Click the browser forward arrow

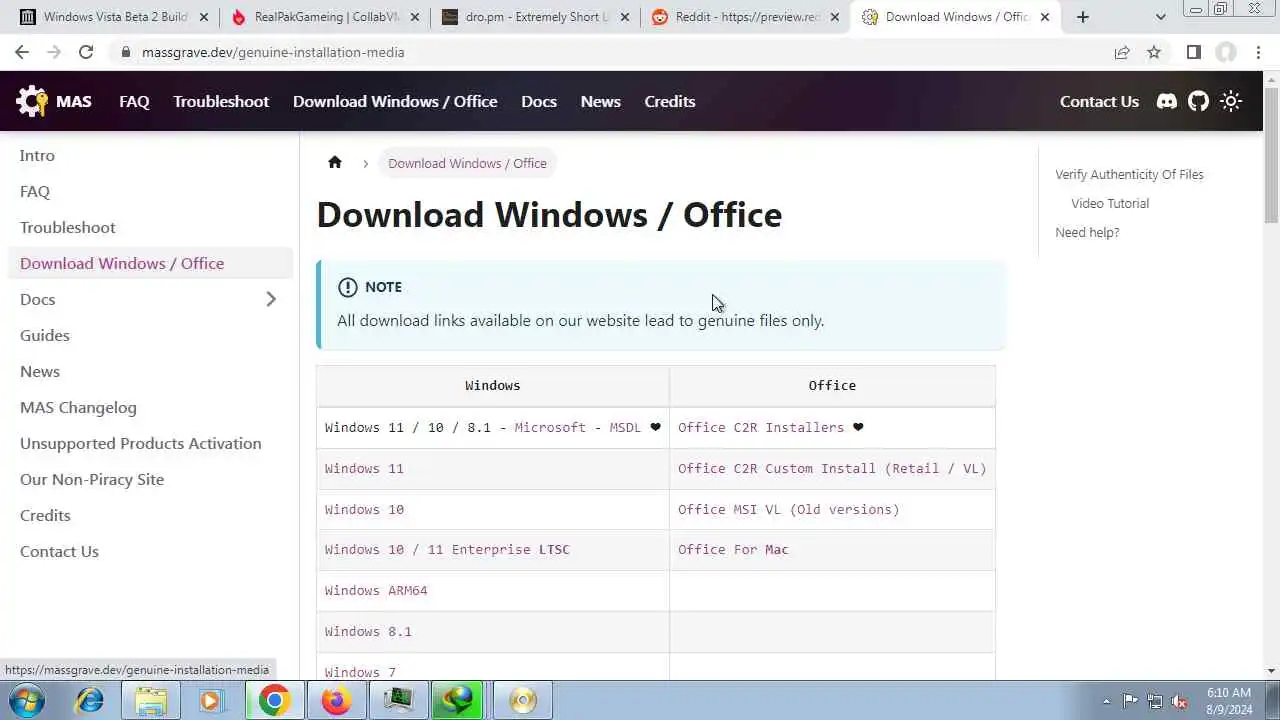pyautogui.click(x=54, y=52)
